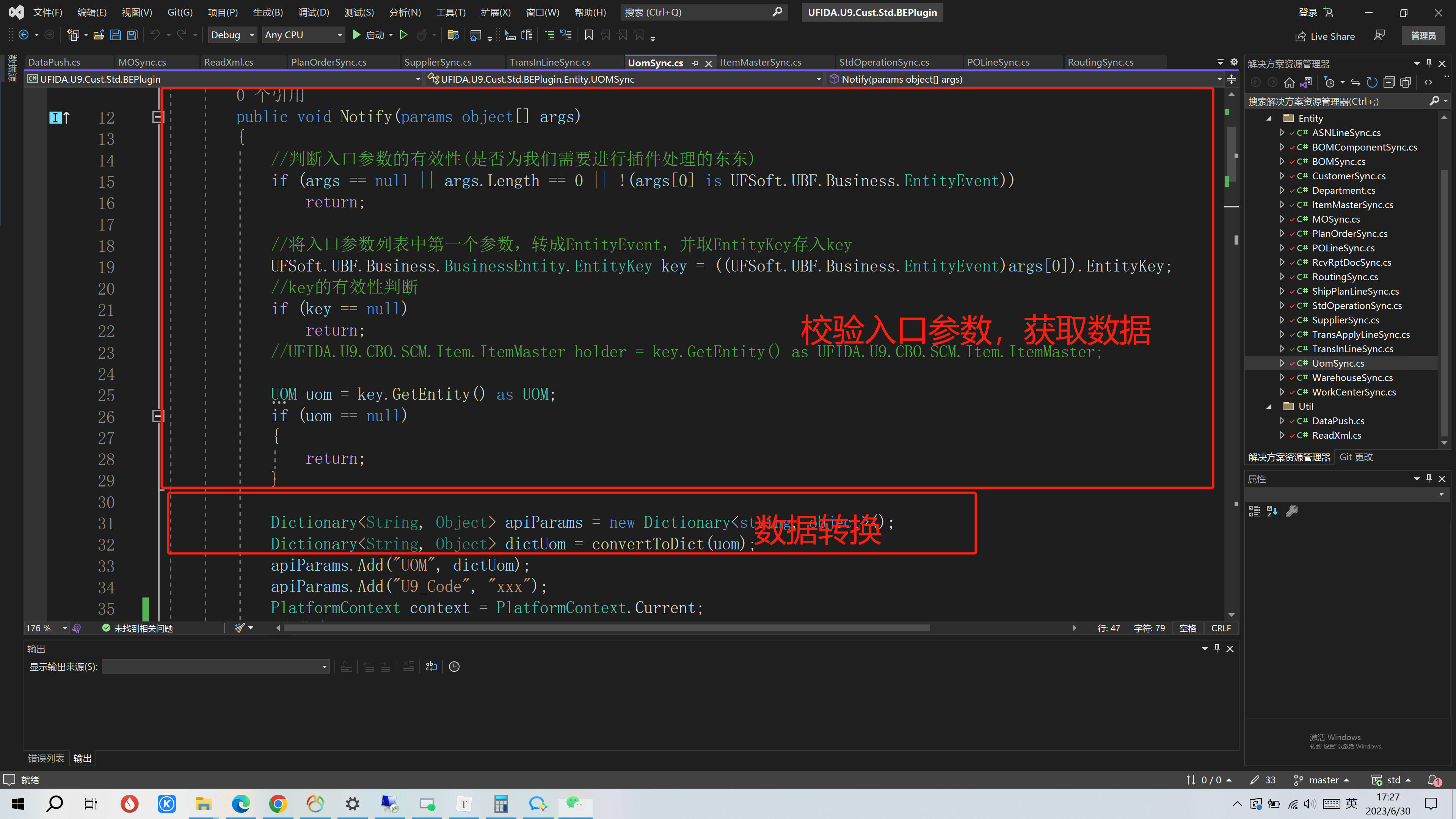Screen dimensions: 1456x819
Task: Collapse the Entity folder in Solution Explorer
Action: coord(1269,118)
